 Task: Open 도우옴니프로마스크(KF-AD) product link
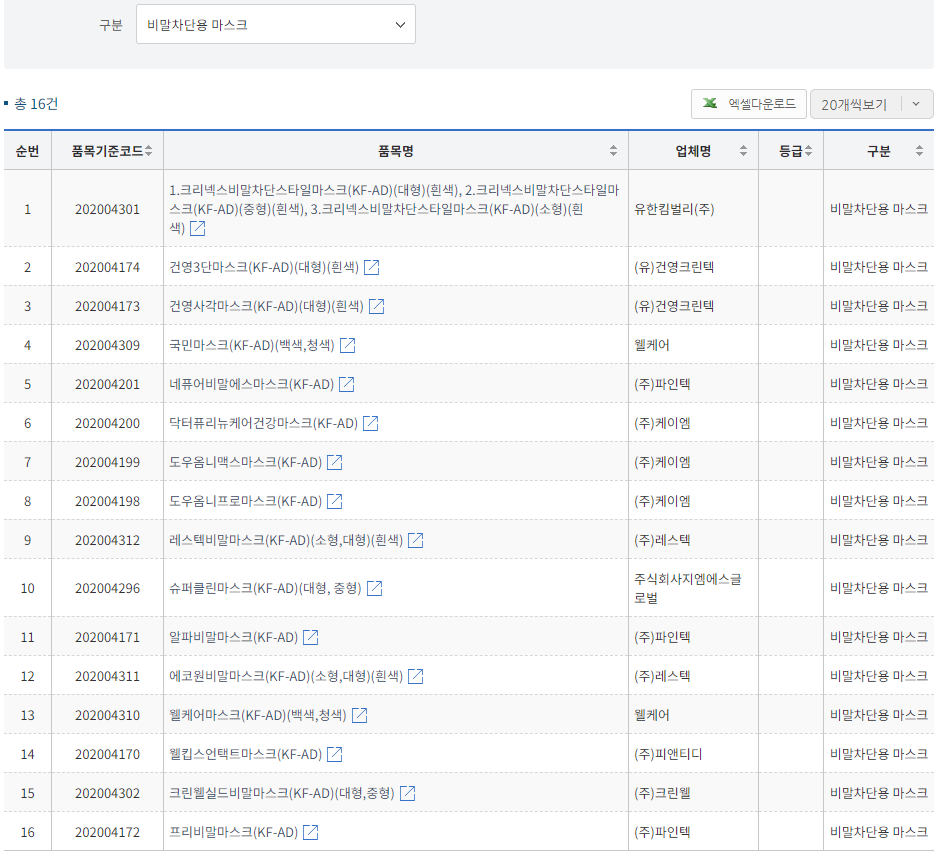[245, 501]
